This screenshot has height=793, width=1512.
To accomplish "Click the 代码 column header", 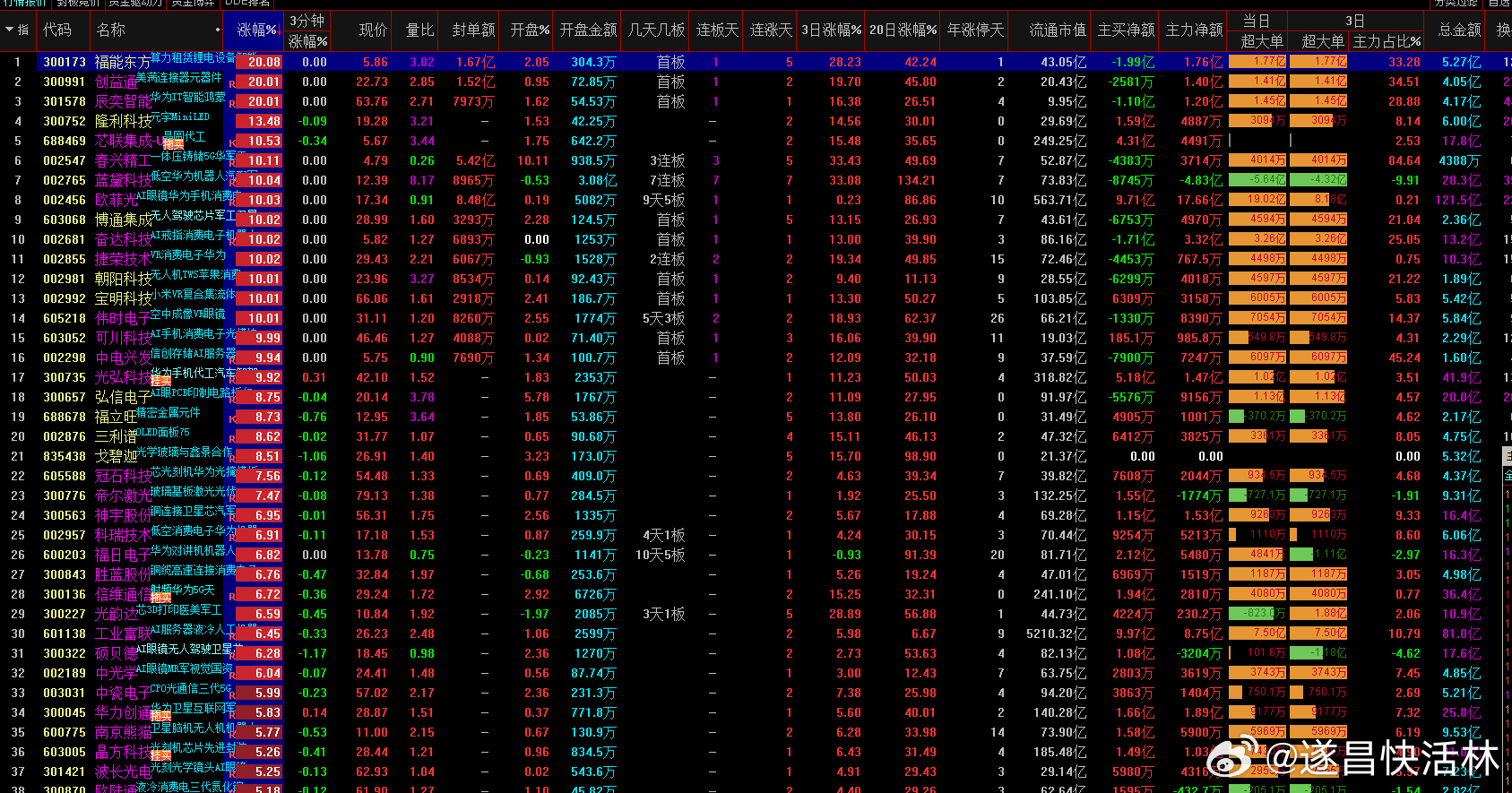I will click(x=57, y=30).
